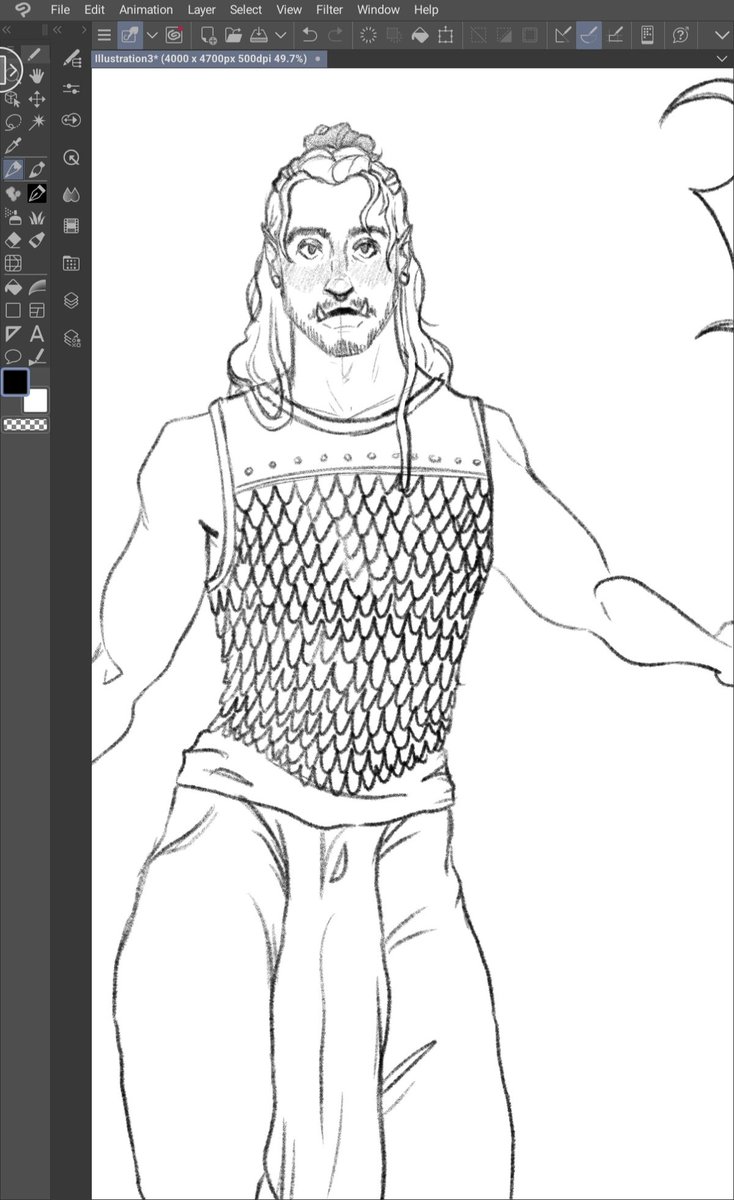The height and width of the screenshot is (1200, 734).
Task: Open the Help menu
Action: (x=426, y=10)
